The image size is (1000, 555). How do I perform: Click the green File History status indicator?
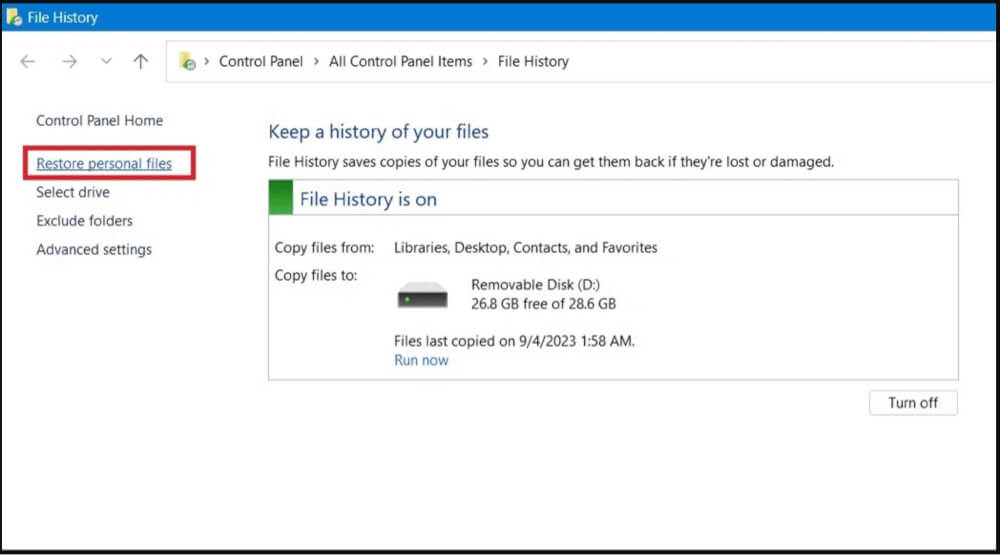[x=281, y=197]
